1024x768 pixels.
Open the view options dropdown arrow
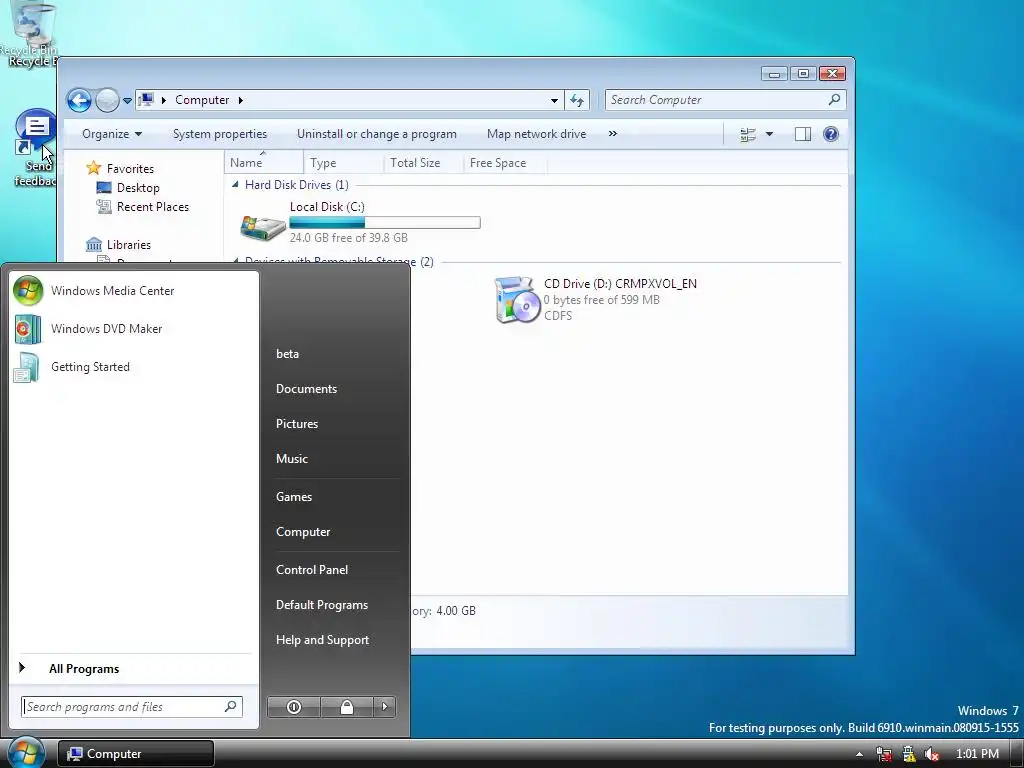pos(769,135)
